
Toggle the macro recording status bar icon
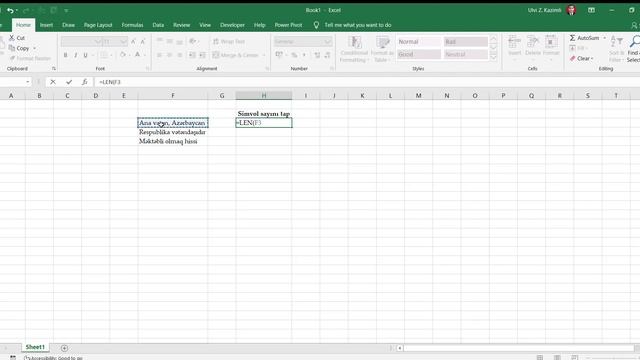[13, 358]
